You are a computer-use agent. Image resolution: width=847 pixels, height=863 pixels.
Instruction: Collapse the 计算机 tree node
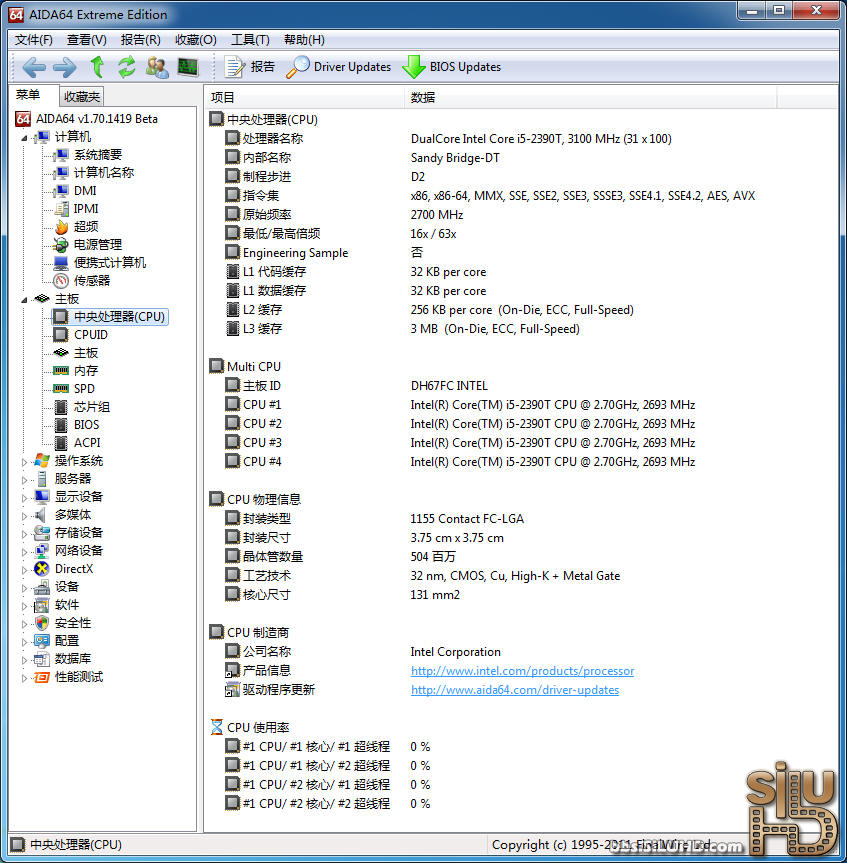point(24,138)
